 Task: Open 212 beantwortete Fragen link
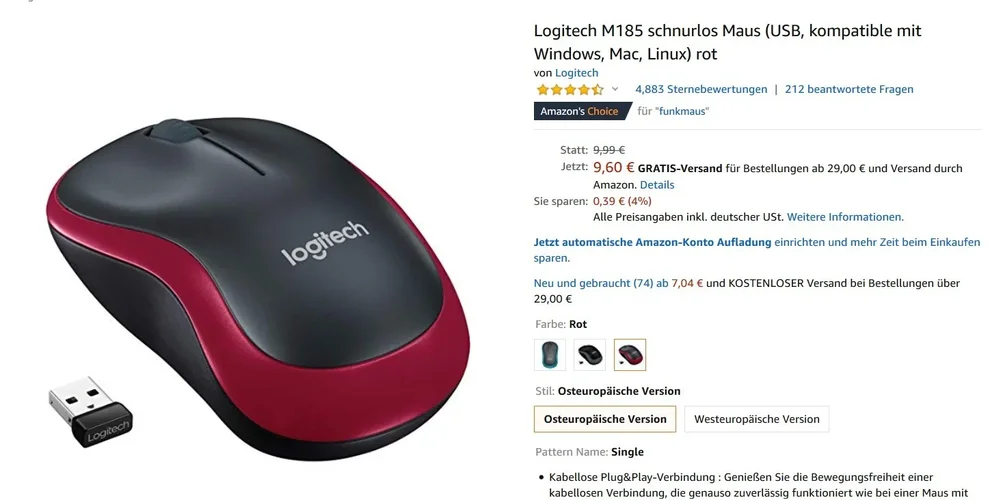(x=849, y=89)
